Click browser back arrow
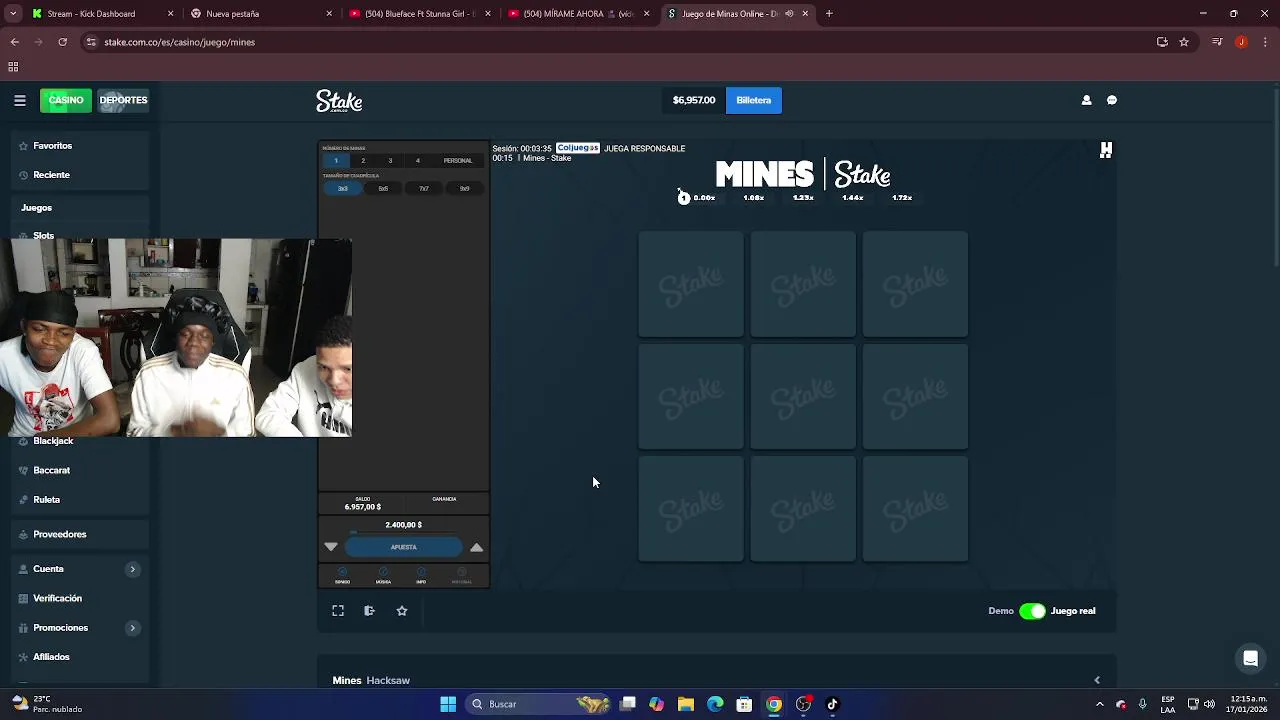 tap(14, 42)
